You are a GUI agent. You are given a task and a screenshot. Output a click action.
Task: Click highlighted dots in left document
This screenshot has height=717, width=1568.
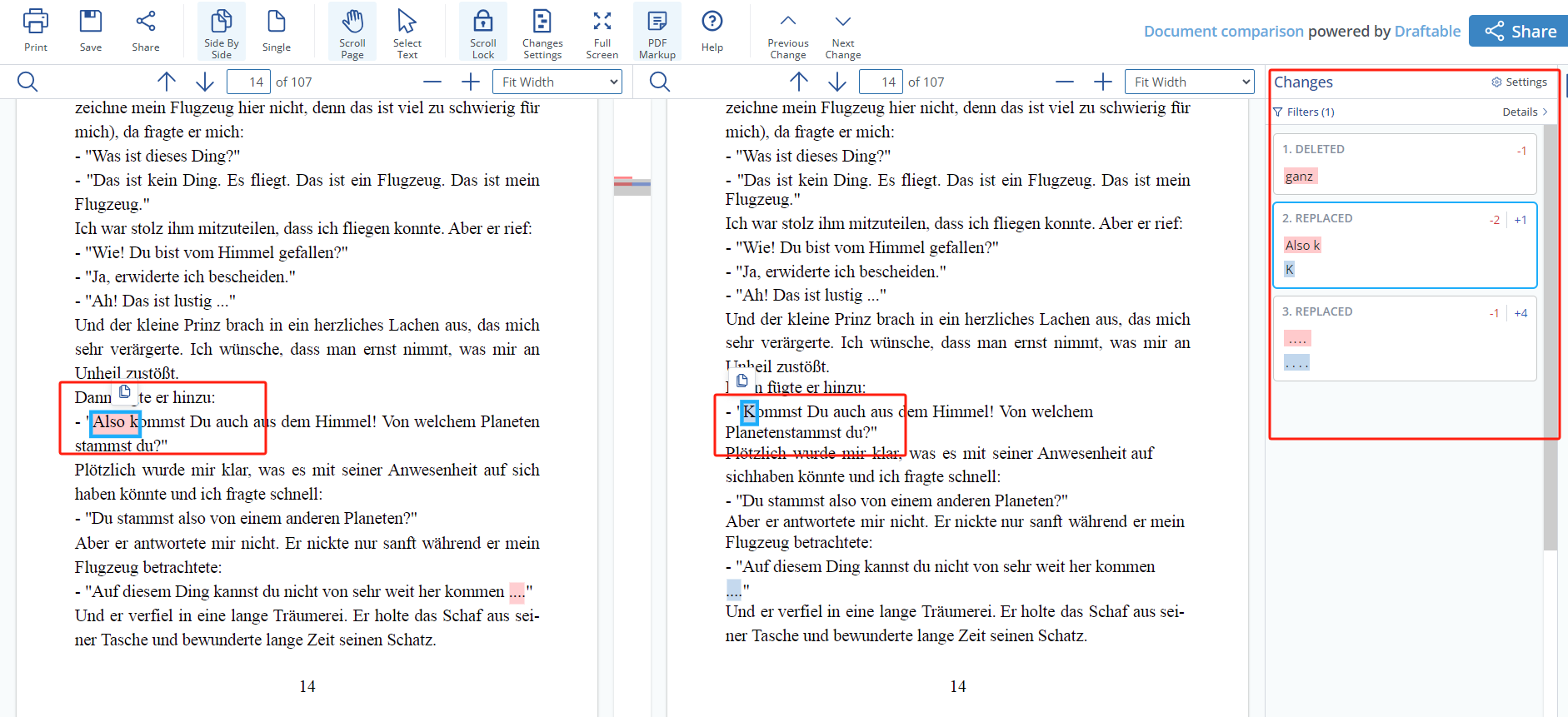(x=517, y=592)
